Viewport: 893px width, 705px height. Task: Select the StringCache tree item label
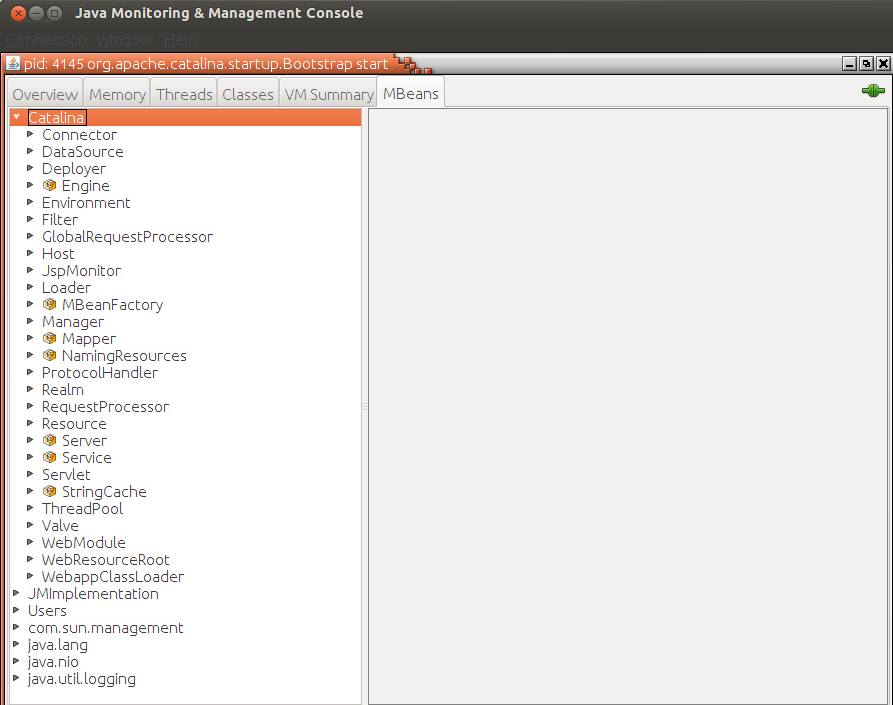coord(104,491)
